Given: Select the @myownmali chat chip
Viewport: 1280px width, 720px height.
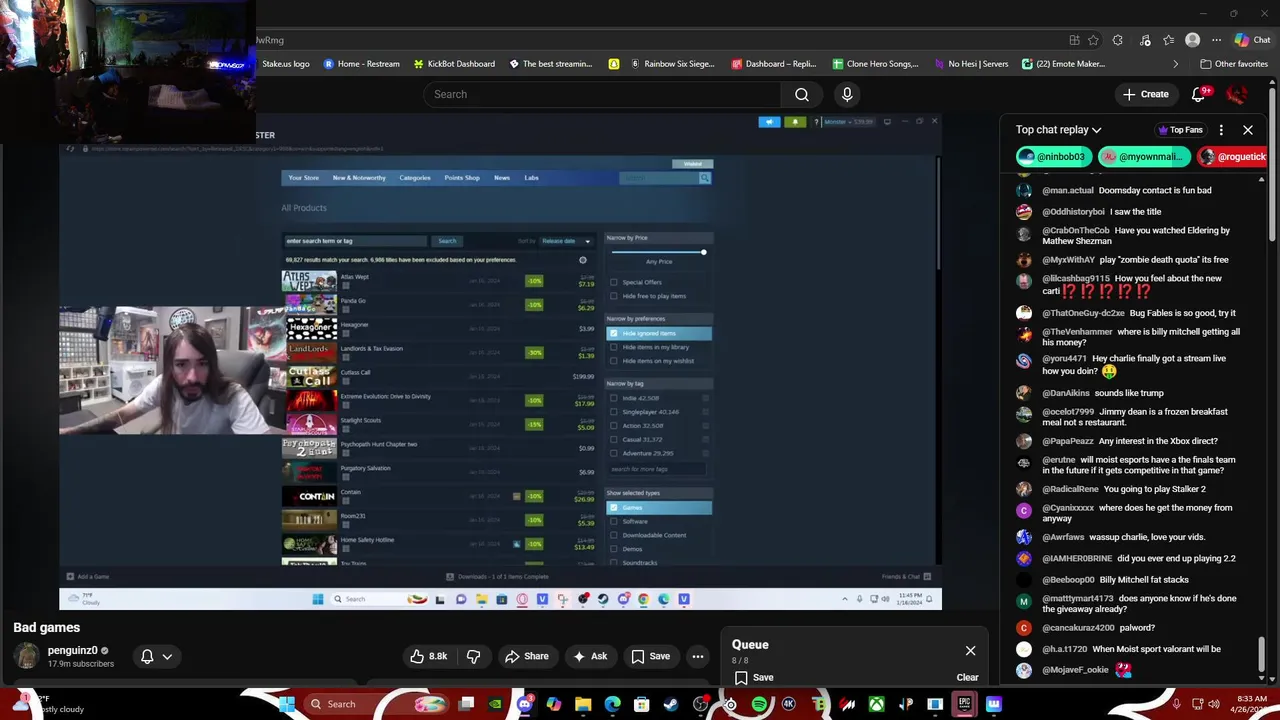Looking at the screenshot, I should (x=1146, y=156).
